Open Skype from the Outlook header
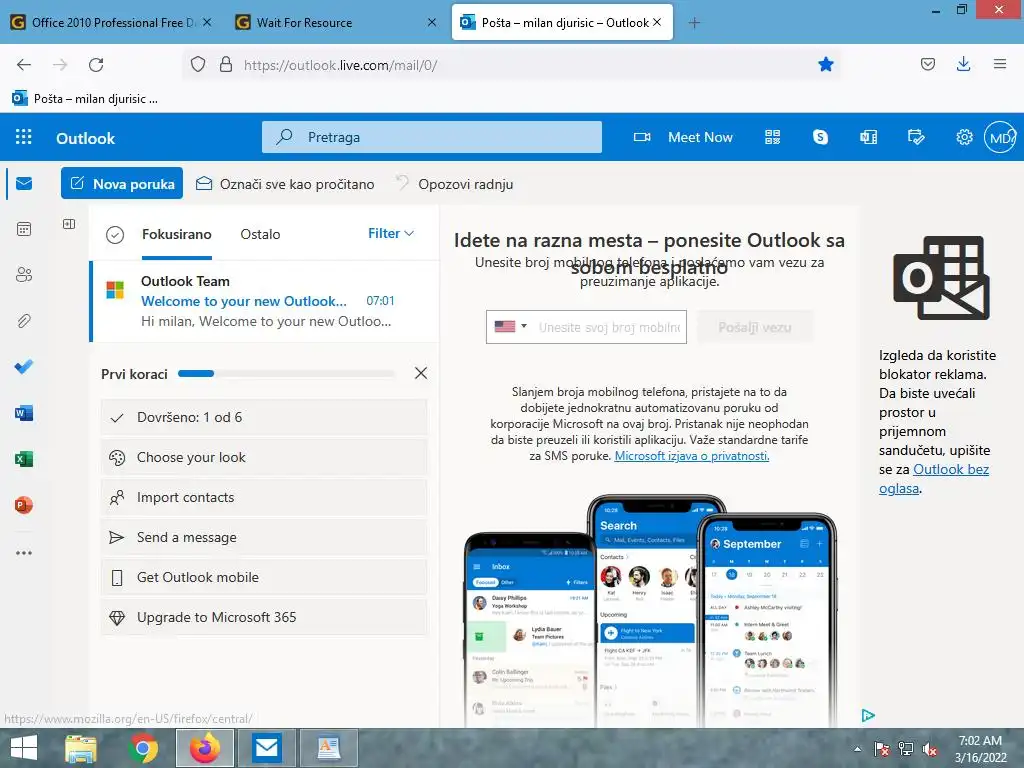 pyautogui.click(x=820, y=137)
